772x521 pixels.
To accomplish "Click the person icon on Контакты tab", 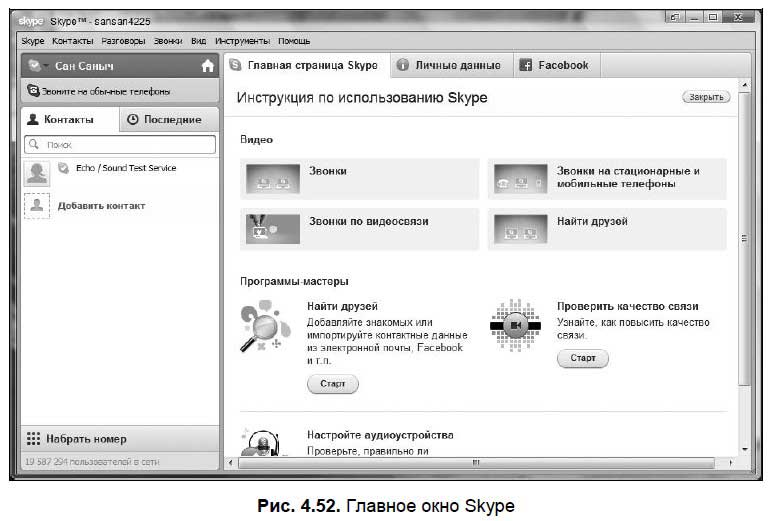I will click(32, 119).
